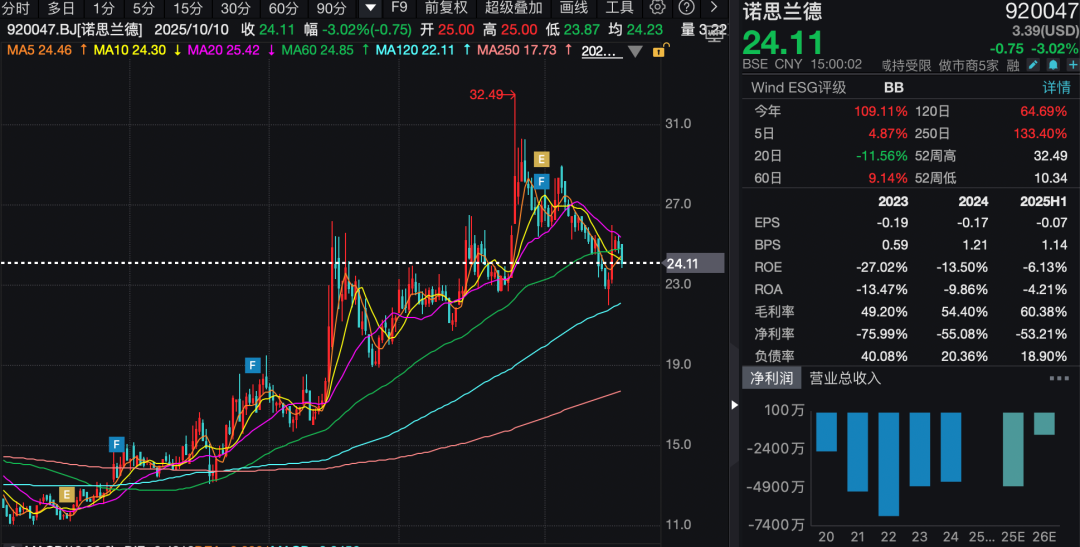Select the 90分 period
This screenshot has width=1080, height=547.
point(331,8)
